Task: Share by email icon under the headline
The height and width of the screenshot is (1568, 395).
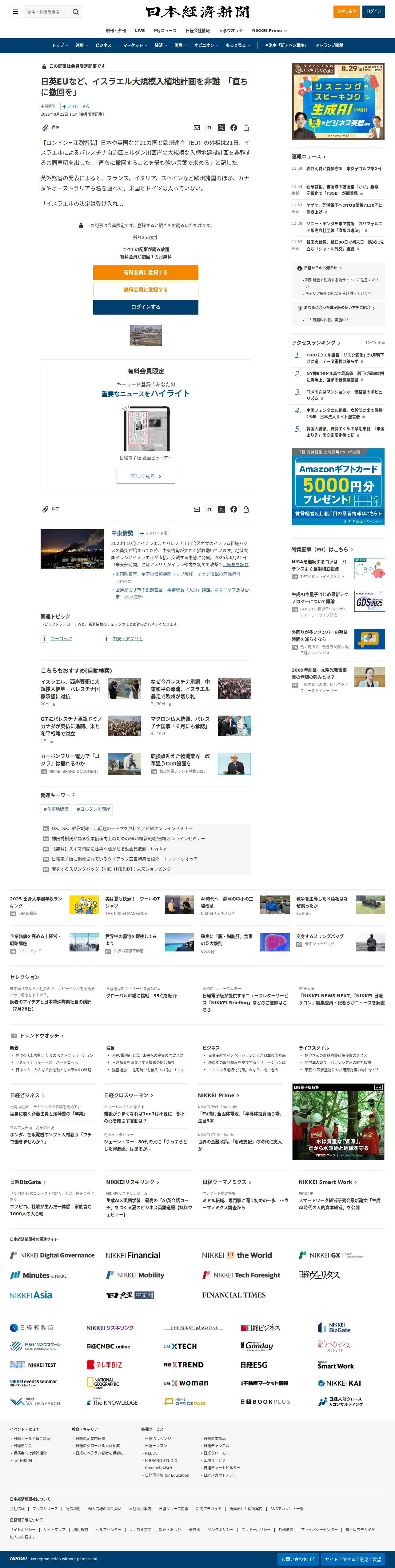Action: coord(197,128)
